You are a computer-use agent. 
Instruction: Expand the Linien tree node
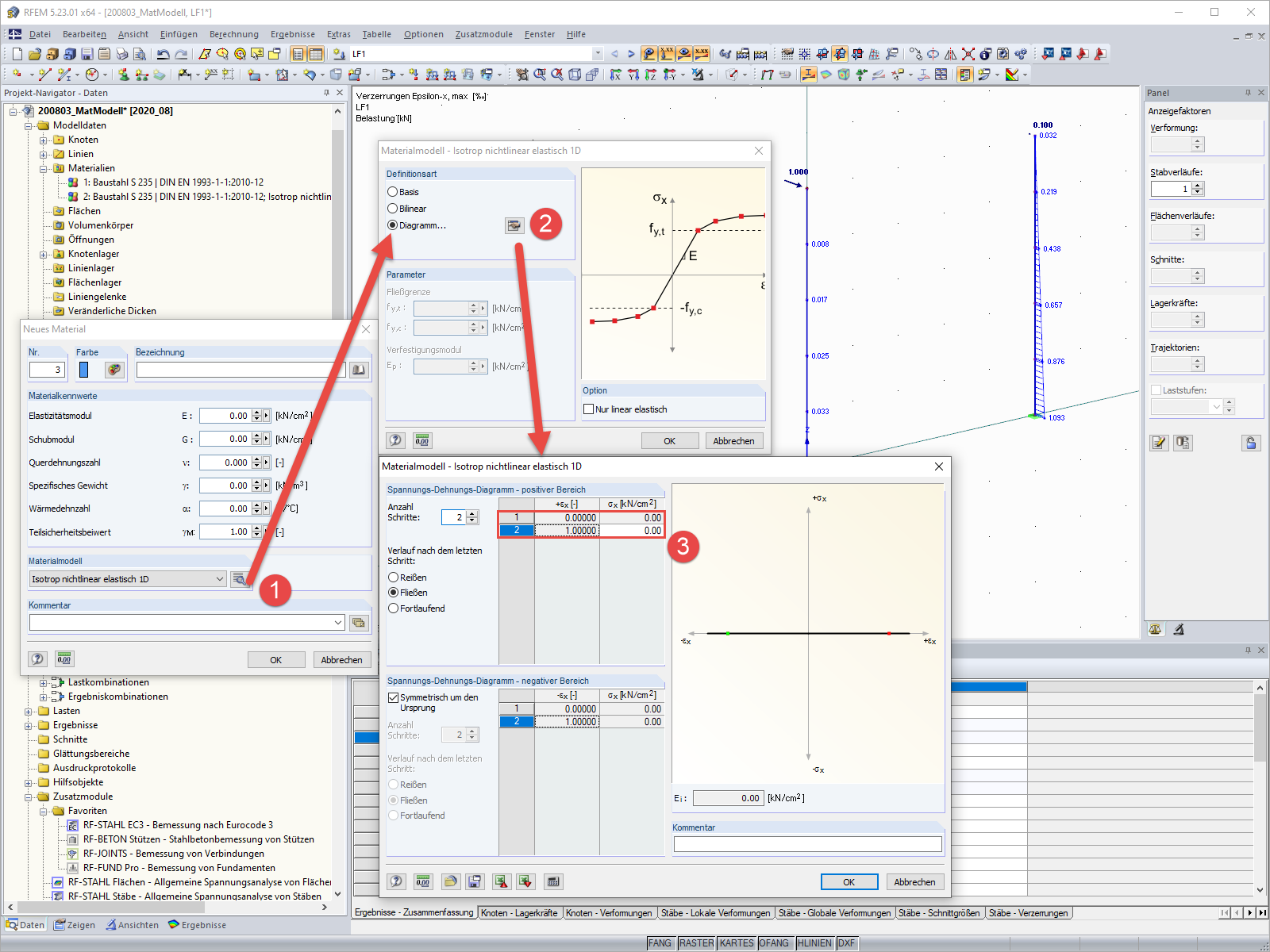(44, 154)
